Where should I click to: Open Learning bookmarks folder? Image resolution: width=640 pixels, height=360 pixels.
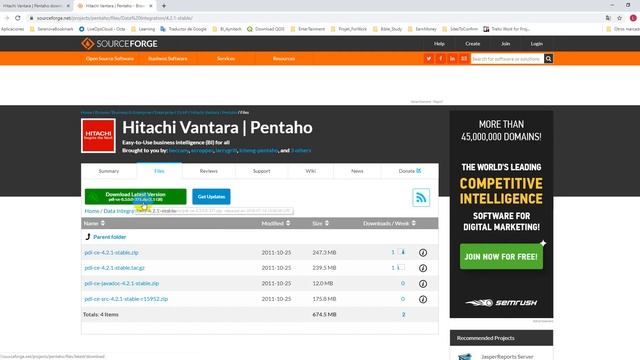coord(143,29)
